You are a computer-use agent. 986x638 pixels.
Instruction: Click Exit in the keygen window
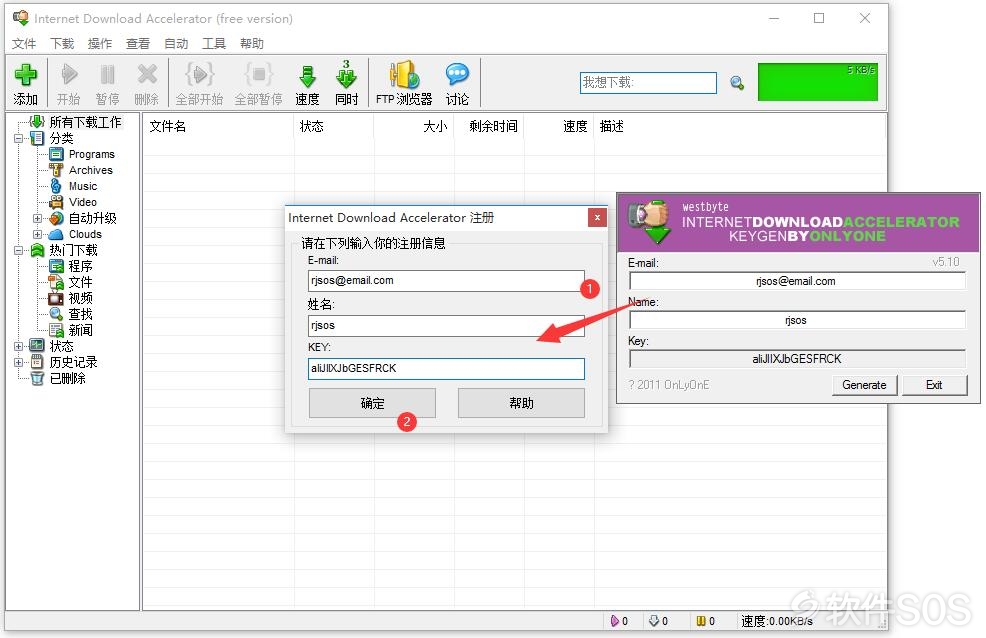934,385
